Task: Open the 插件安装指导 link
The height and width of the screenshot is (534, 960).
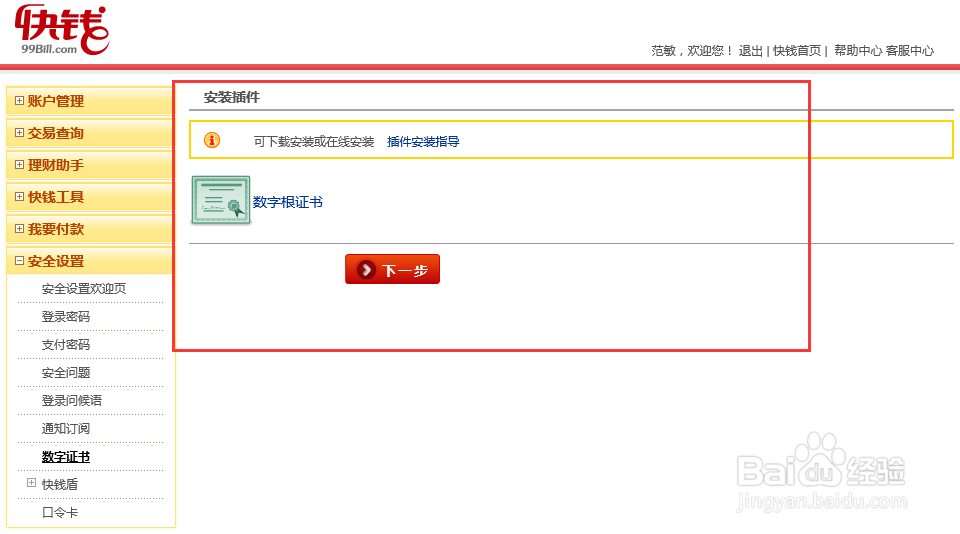Action: pyautogui.click(x=423, y=141)
